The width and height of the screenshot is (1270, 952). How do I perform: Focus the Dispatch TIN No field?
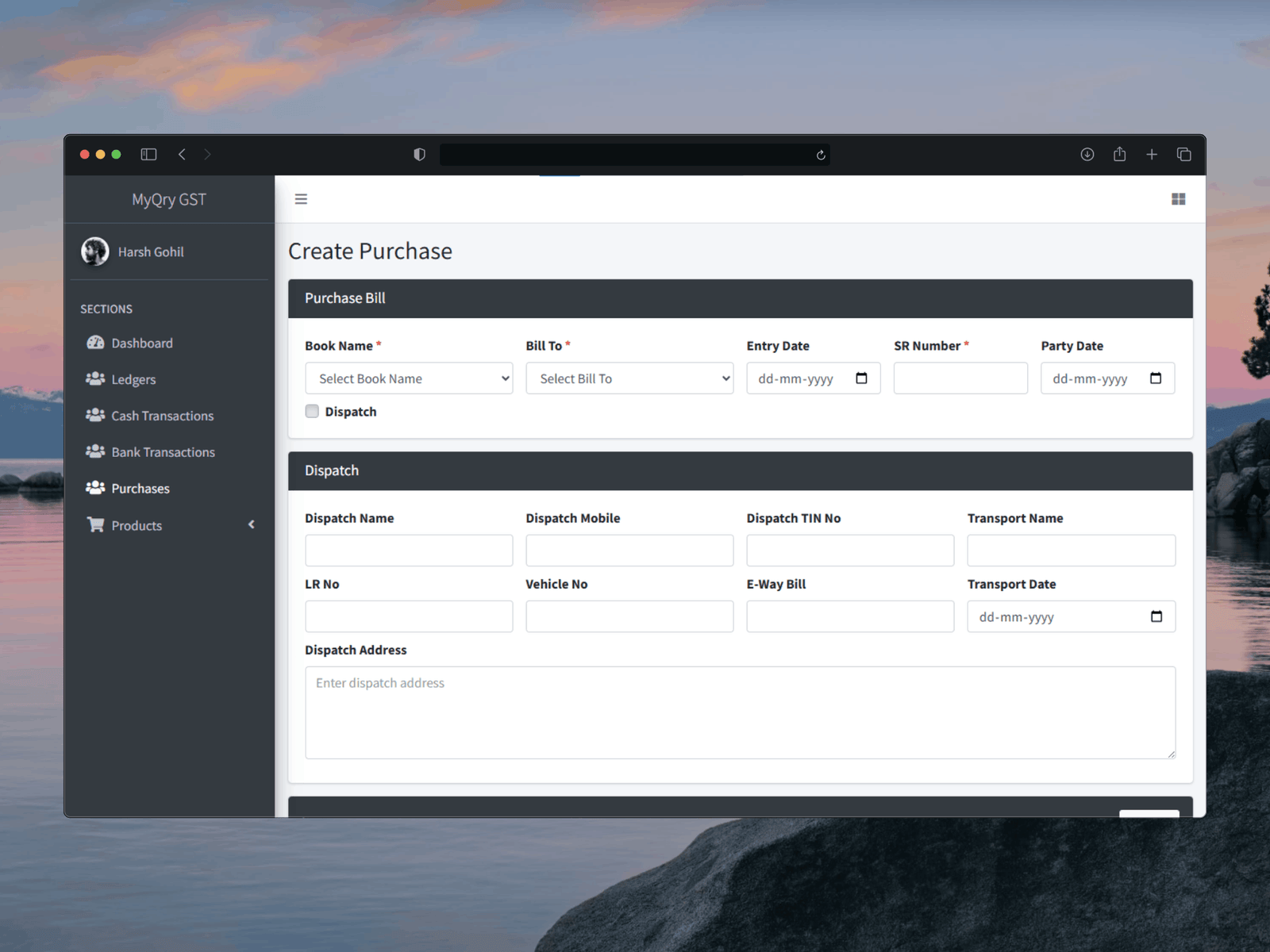coord(850,551)
